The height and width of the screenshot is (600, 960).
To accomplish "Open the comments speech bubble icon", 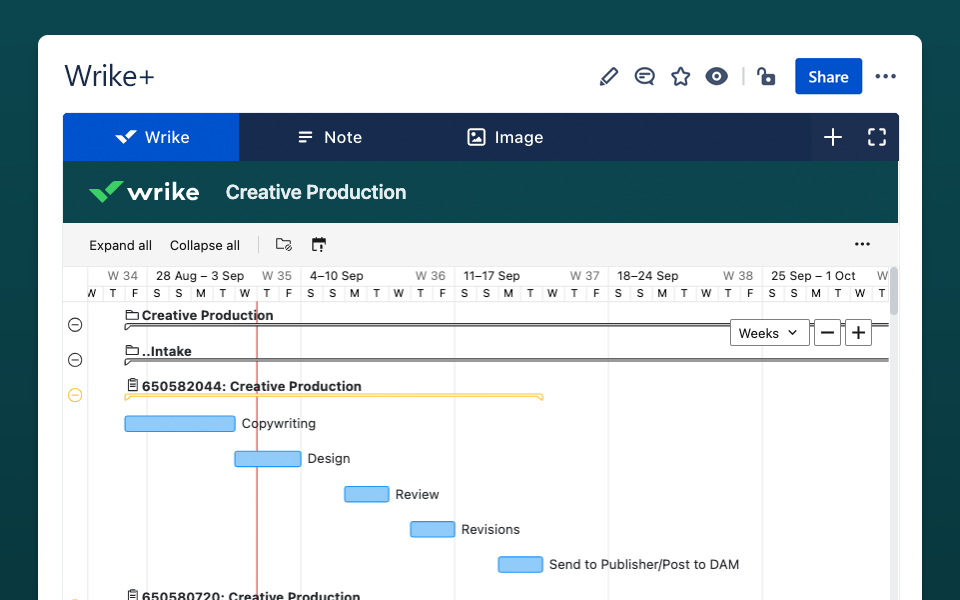I will click(645, 77).
